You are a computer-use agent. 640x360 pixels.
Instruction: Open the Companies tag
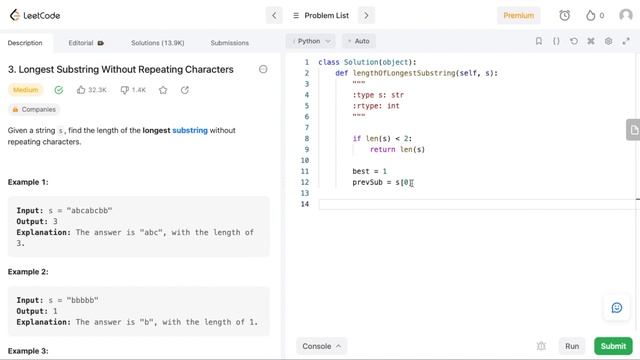34,109
